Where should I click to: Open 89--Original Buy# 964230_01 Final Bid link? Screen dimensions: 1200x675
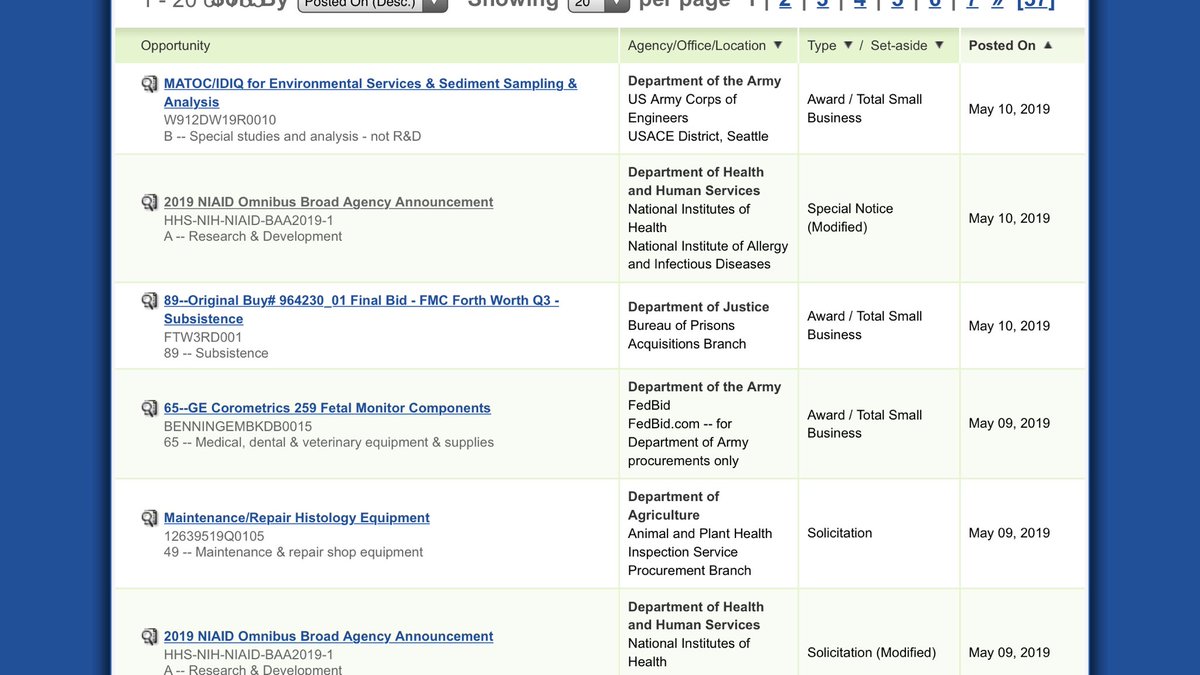(362, 309)
